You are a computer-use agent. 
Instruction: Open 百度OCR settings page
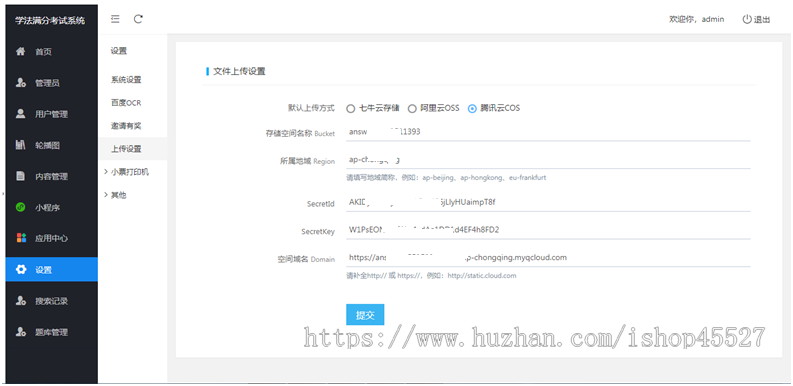(x=126, y=103)
